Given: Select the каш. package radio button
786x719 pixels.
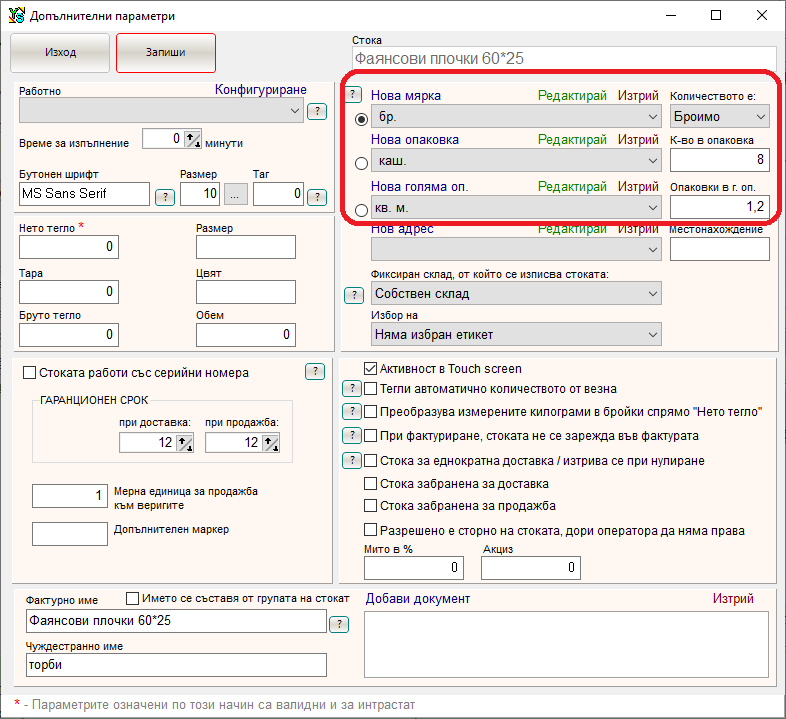Looking at the screenshot, I should tap(361, 163).
